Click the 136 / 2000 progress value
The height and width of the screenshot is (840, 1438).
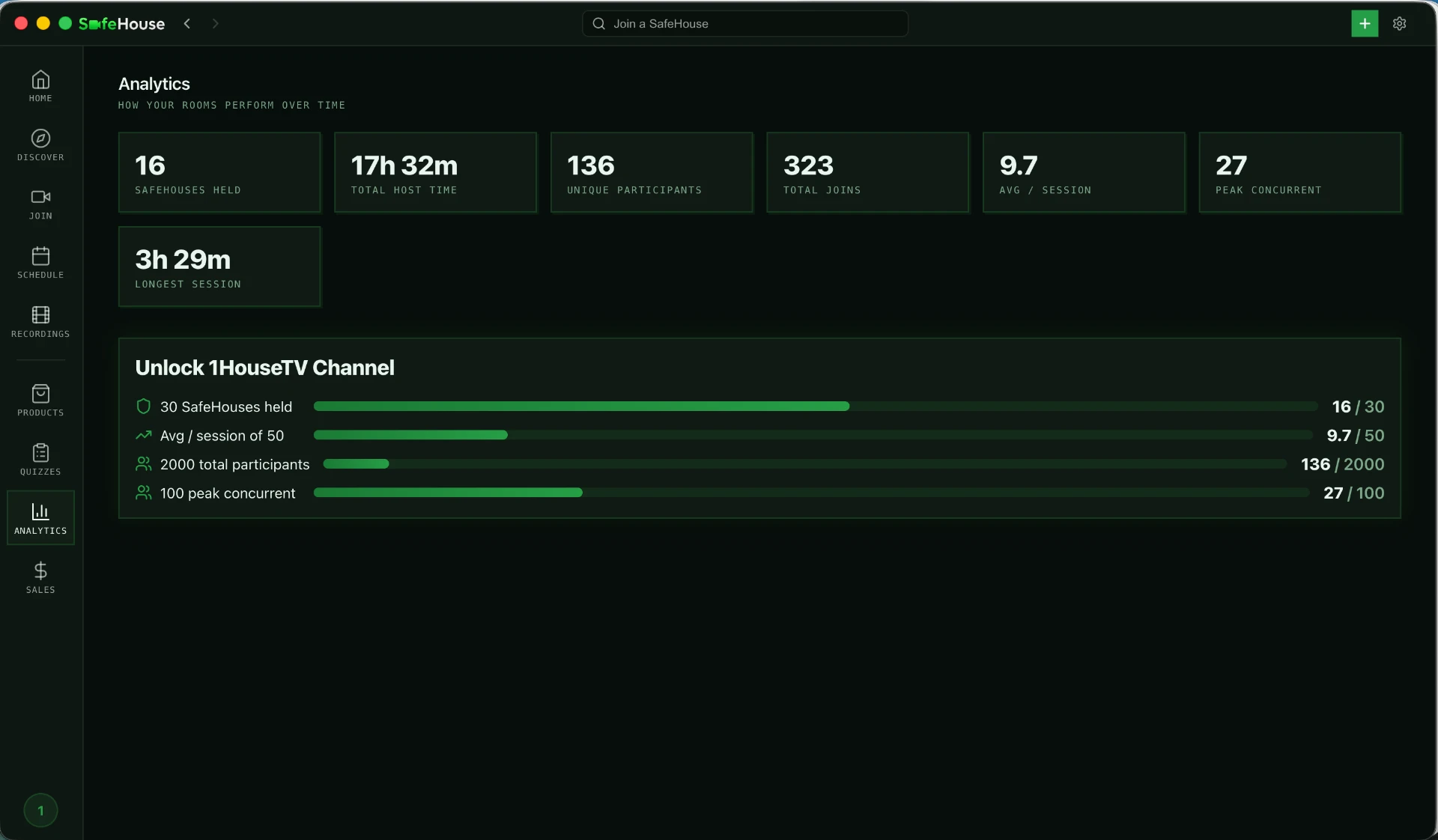(1342, 464)
